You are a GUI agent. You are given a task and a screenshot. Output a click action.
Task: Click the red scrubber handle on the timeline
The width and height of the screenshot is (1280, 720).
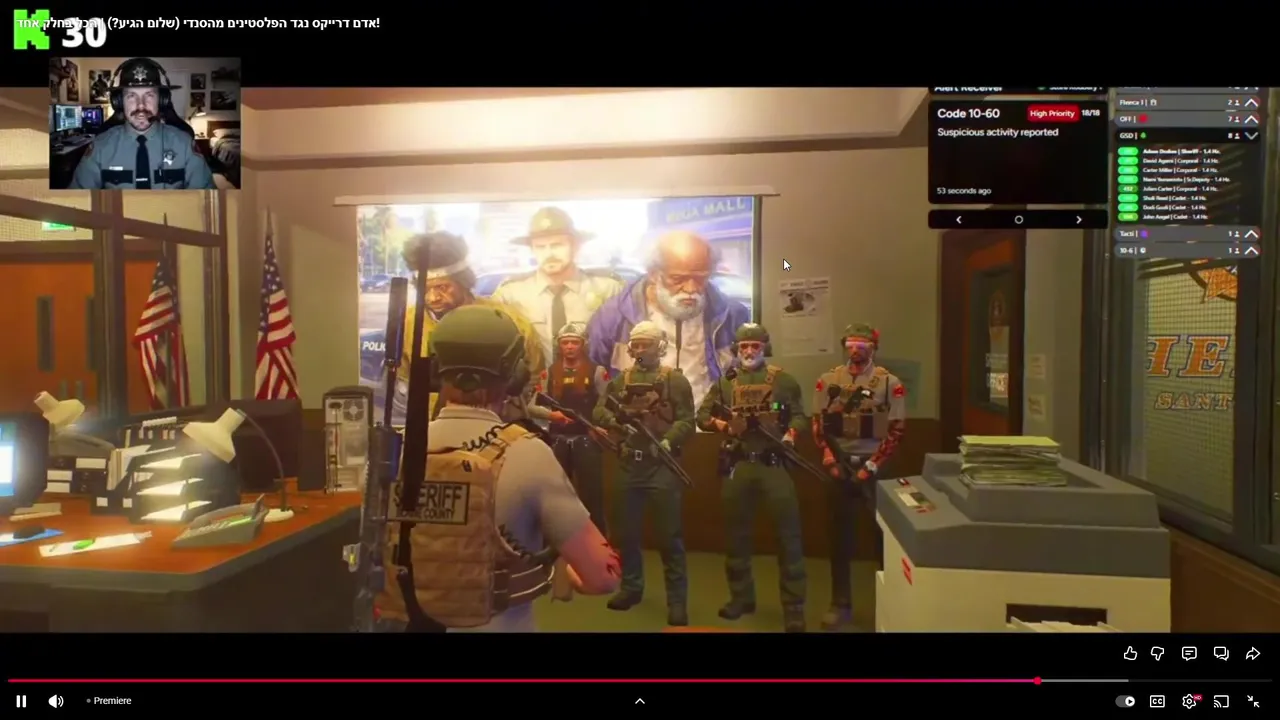(x=1037, y=681)
